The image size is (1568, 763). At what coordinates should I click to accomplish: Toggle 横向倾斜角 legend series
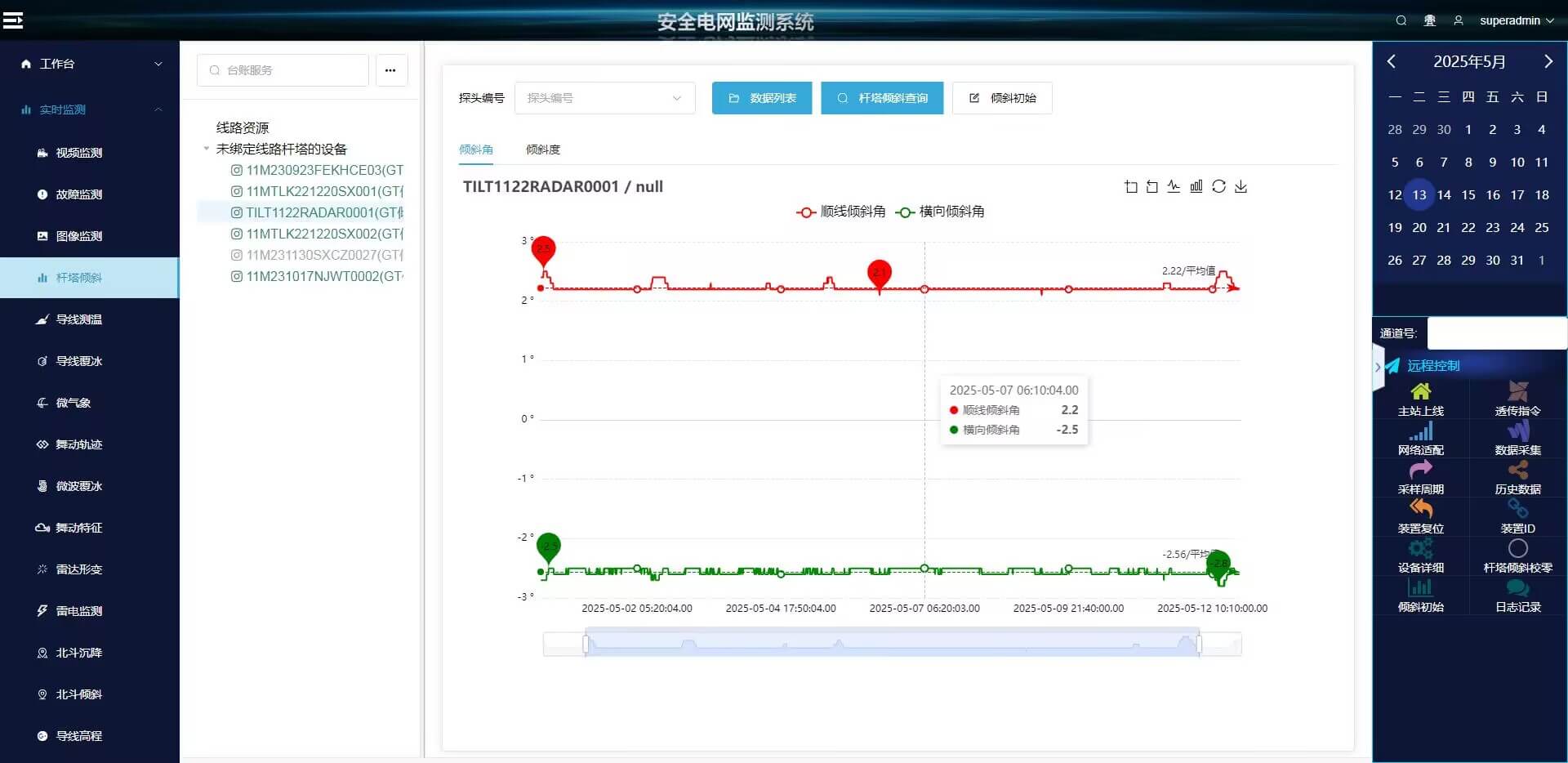pos(940,212)
